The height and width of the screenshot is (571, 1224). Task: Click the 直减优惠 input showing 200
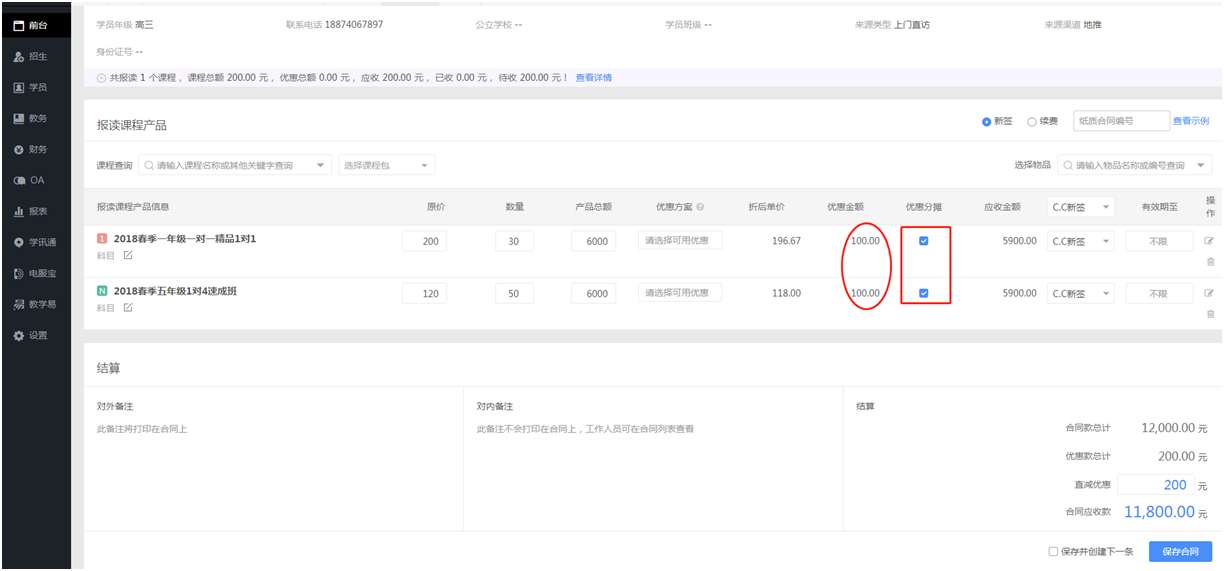click(x=1156, y=484)
